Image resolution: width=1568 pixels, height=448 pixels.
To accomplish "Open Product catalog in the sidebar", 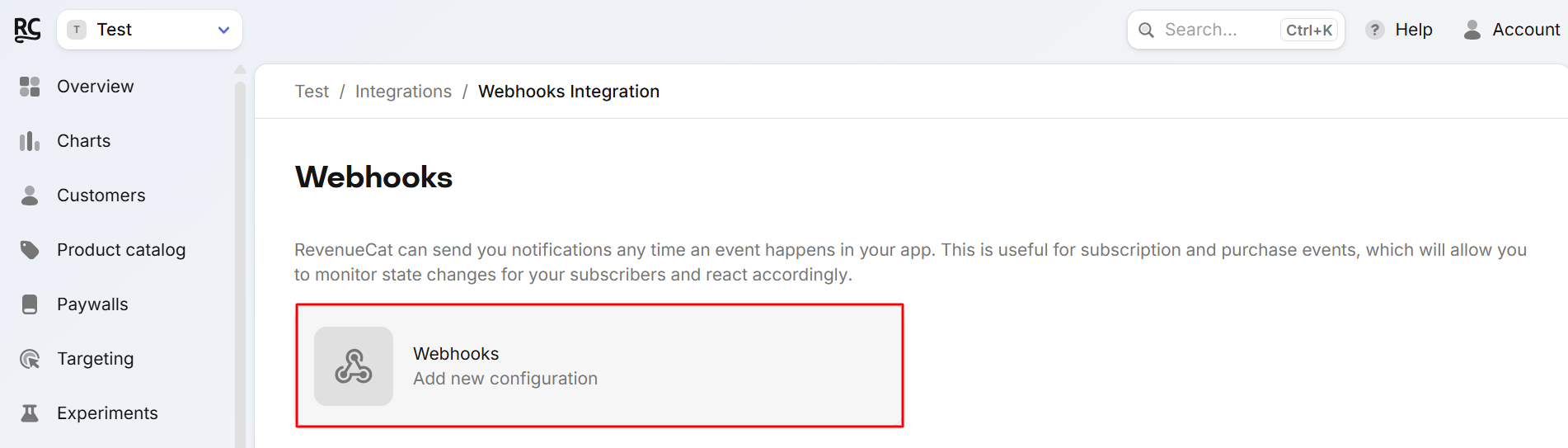I will click(121, 250).
